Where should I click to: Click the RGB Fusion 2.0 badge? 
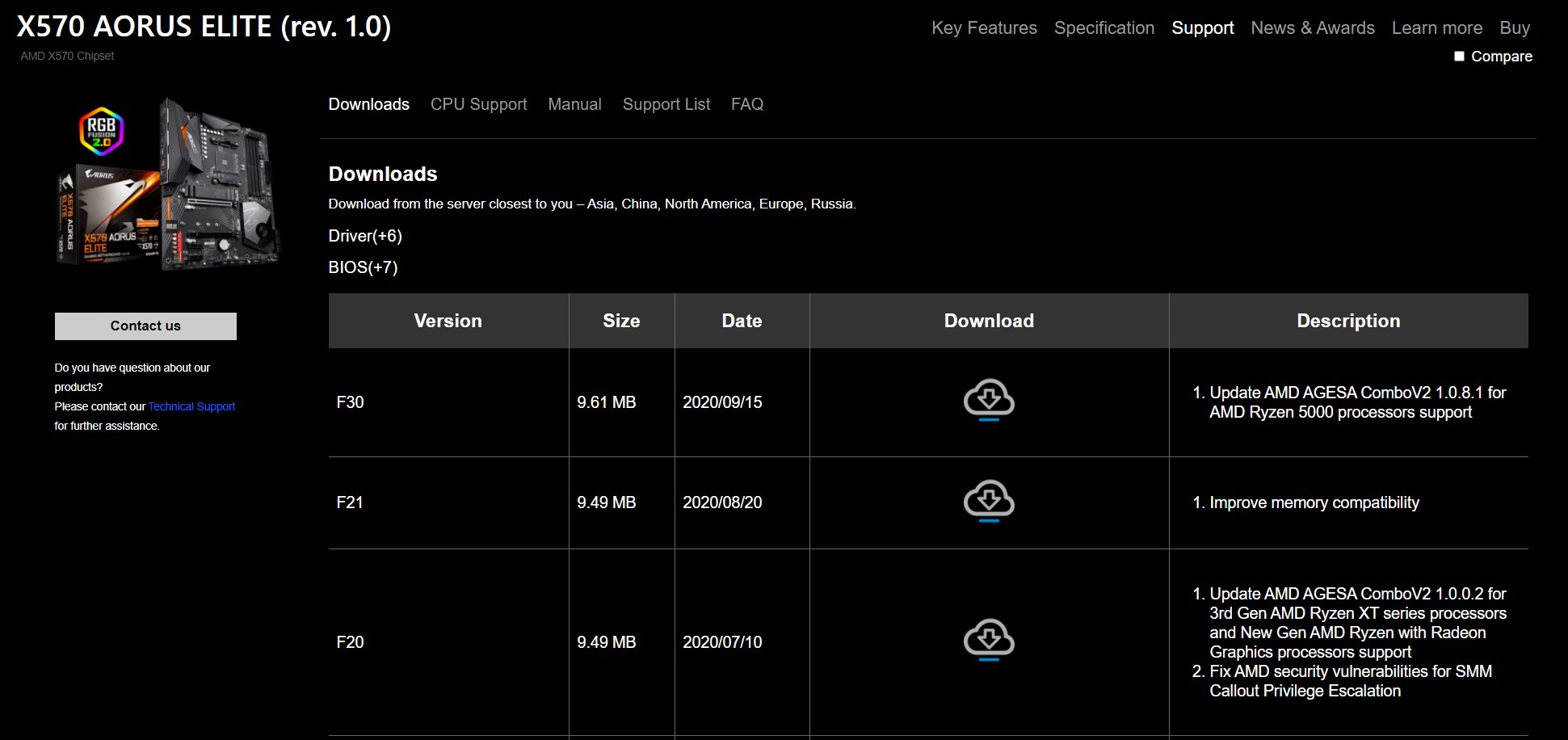[x=101, y=131]
